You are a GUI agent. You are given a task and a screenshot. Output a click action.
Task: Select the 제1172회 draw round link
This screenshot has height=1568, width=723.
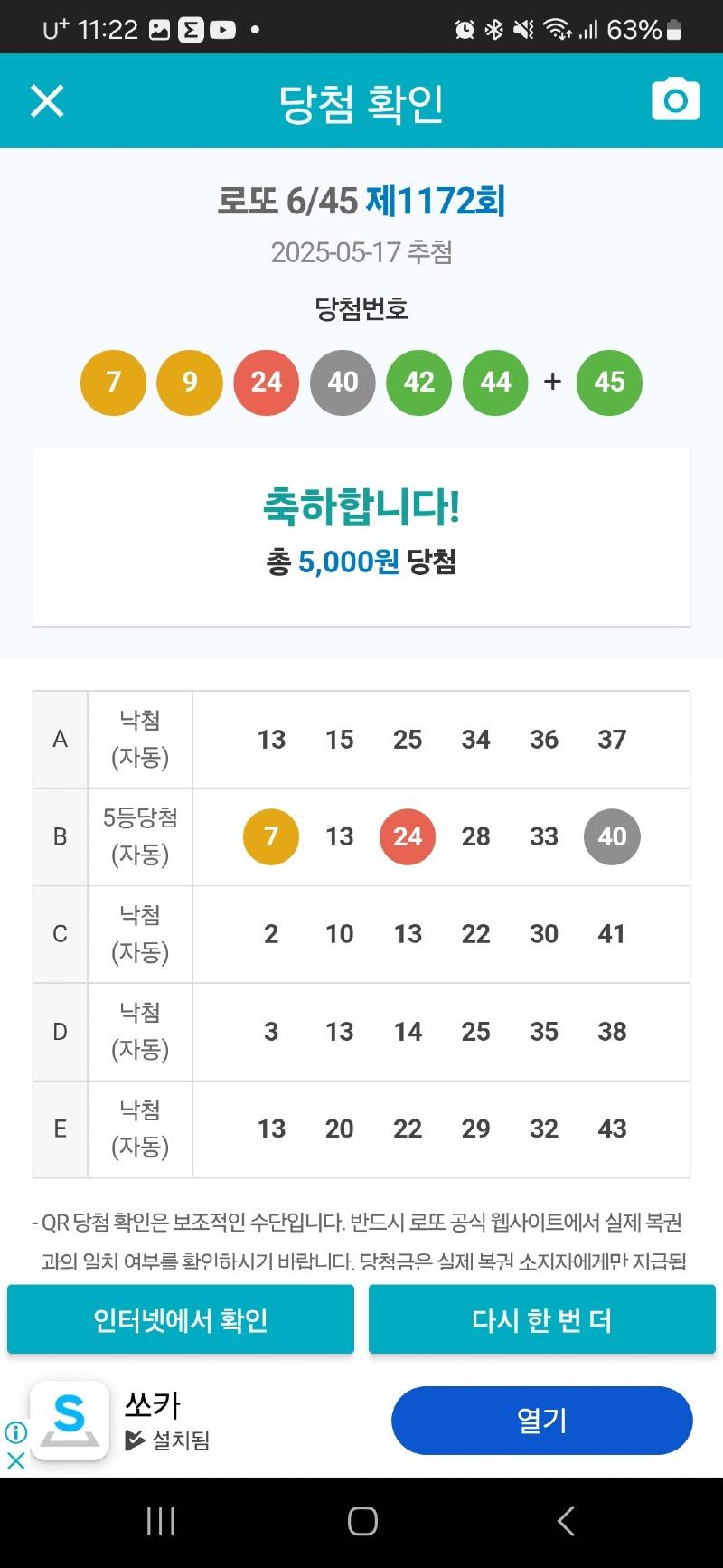pyautogui.click(x=436, y=201)
